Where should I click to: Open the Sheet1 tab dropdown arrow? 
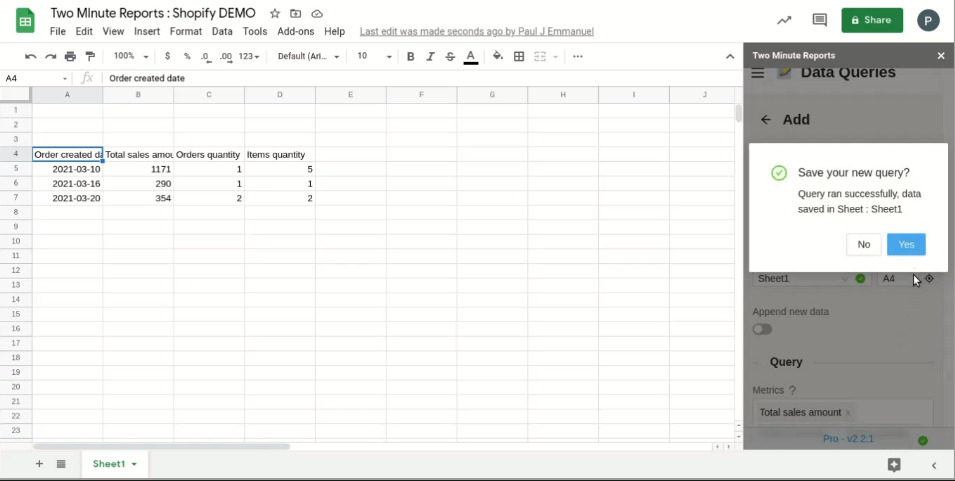[134, 465]
